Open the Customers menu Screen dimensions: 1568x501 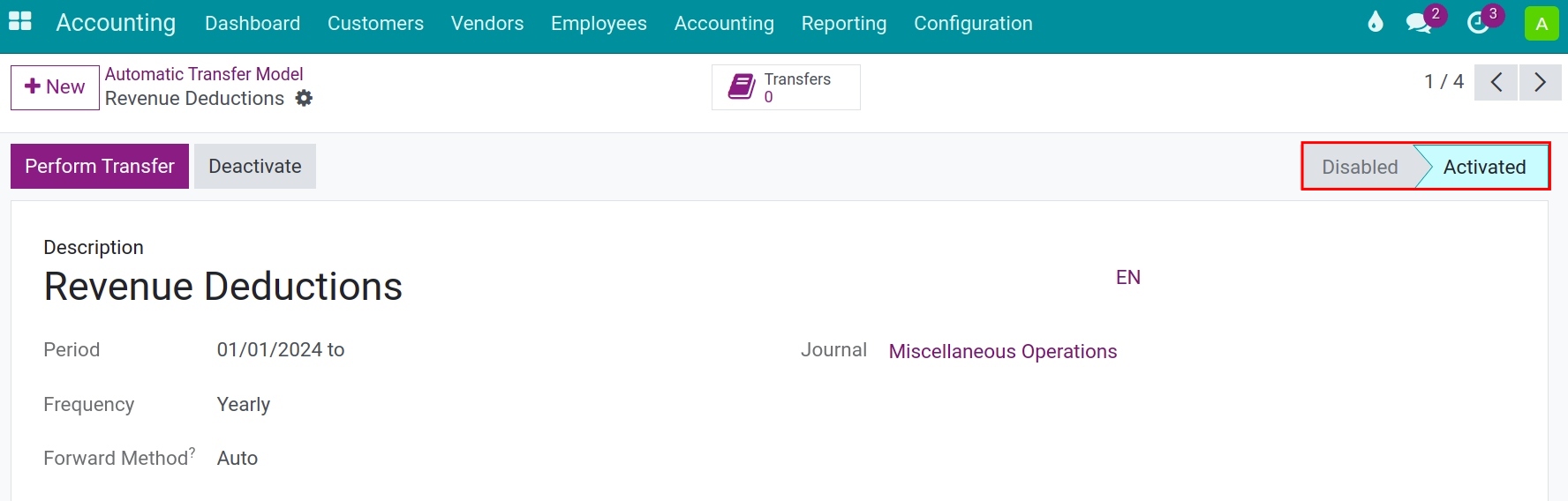[x=375, y=24]
